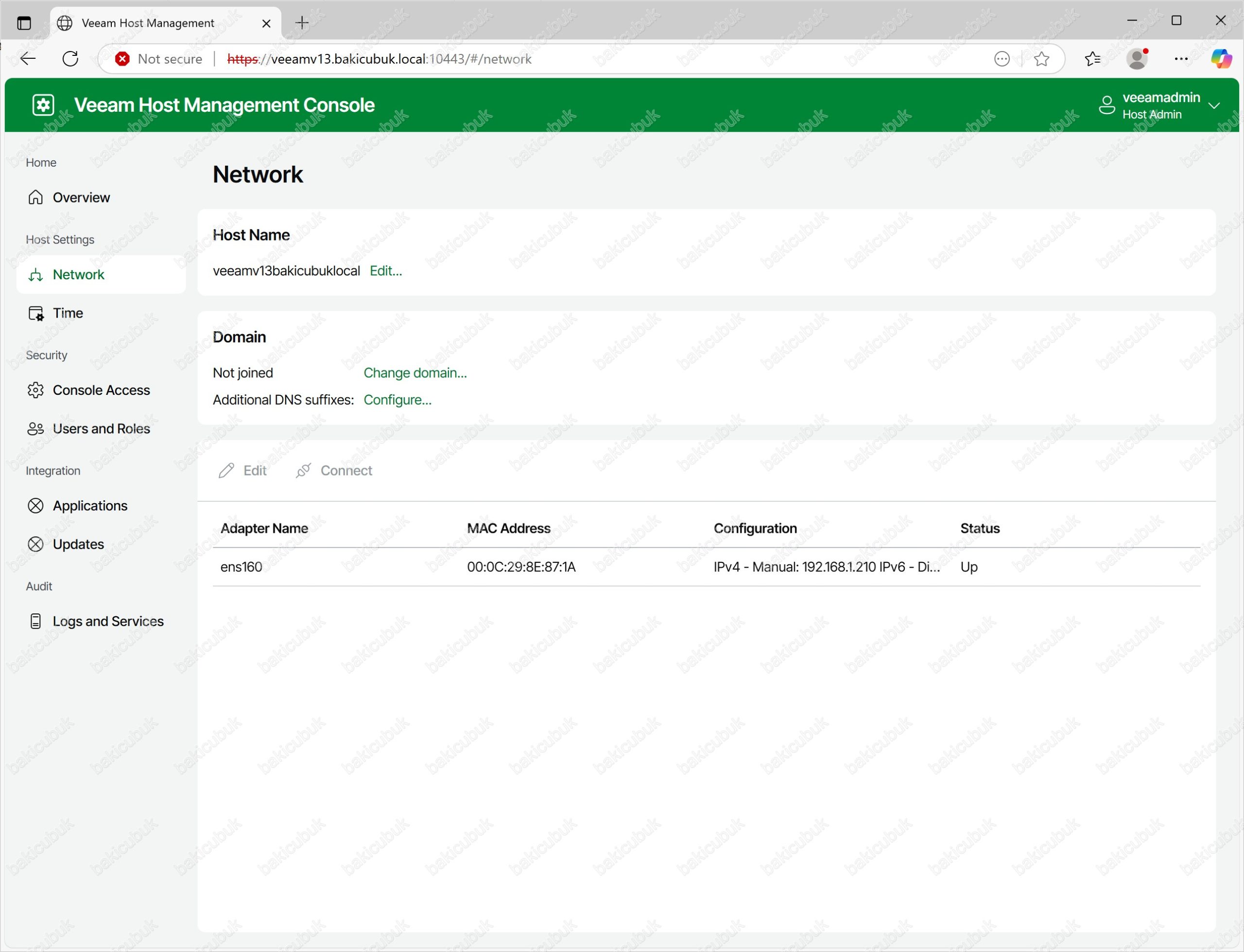The width and height of the screenshot is (1244, 952).
Task: Open Console Access gear icon
Action: 36,391
